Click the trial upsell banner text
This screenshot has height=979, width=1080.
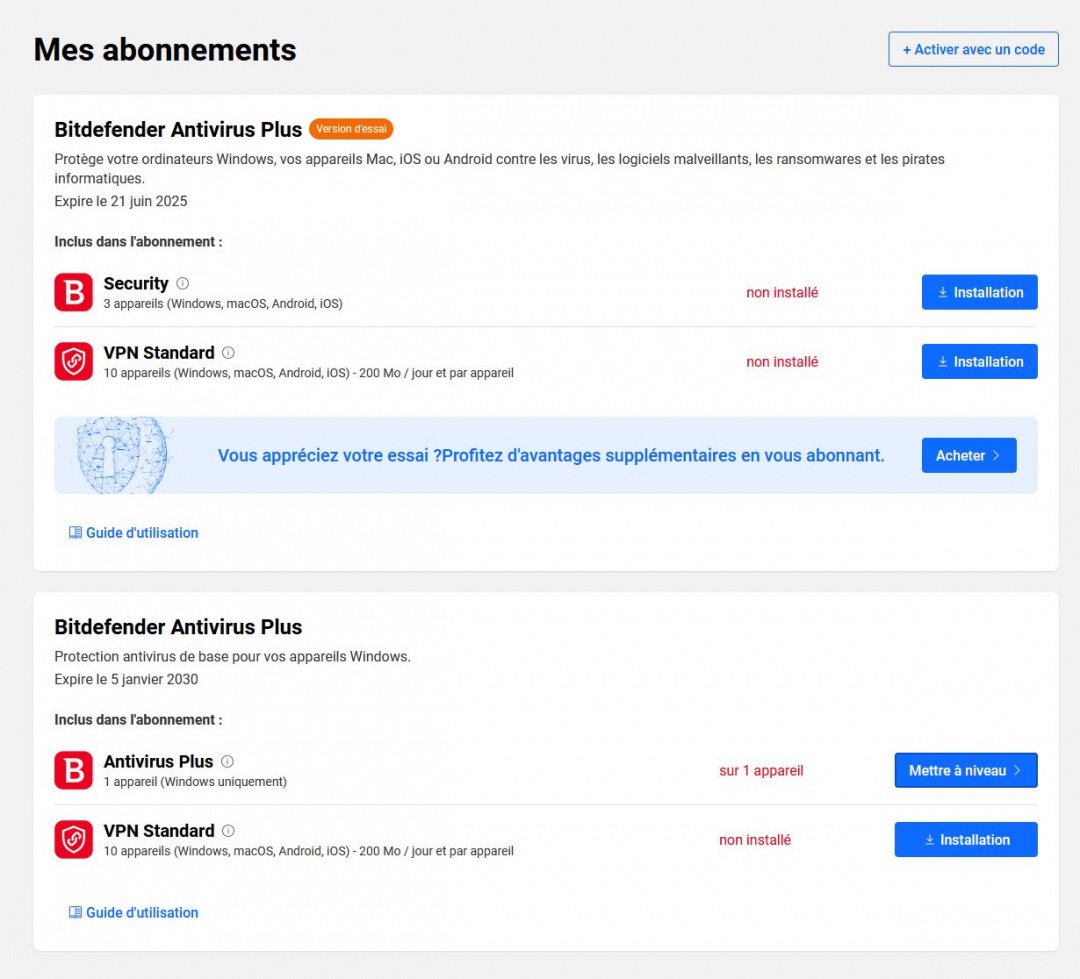(x=551, y=455)
